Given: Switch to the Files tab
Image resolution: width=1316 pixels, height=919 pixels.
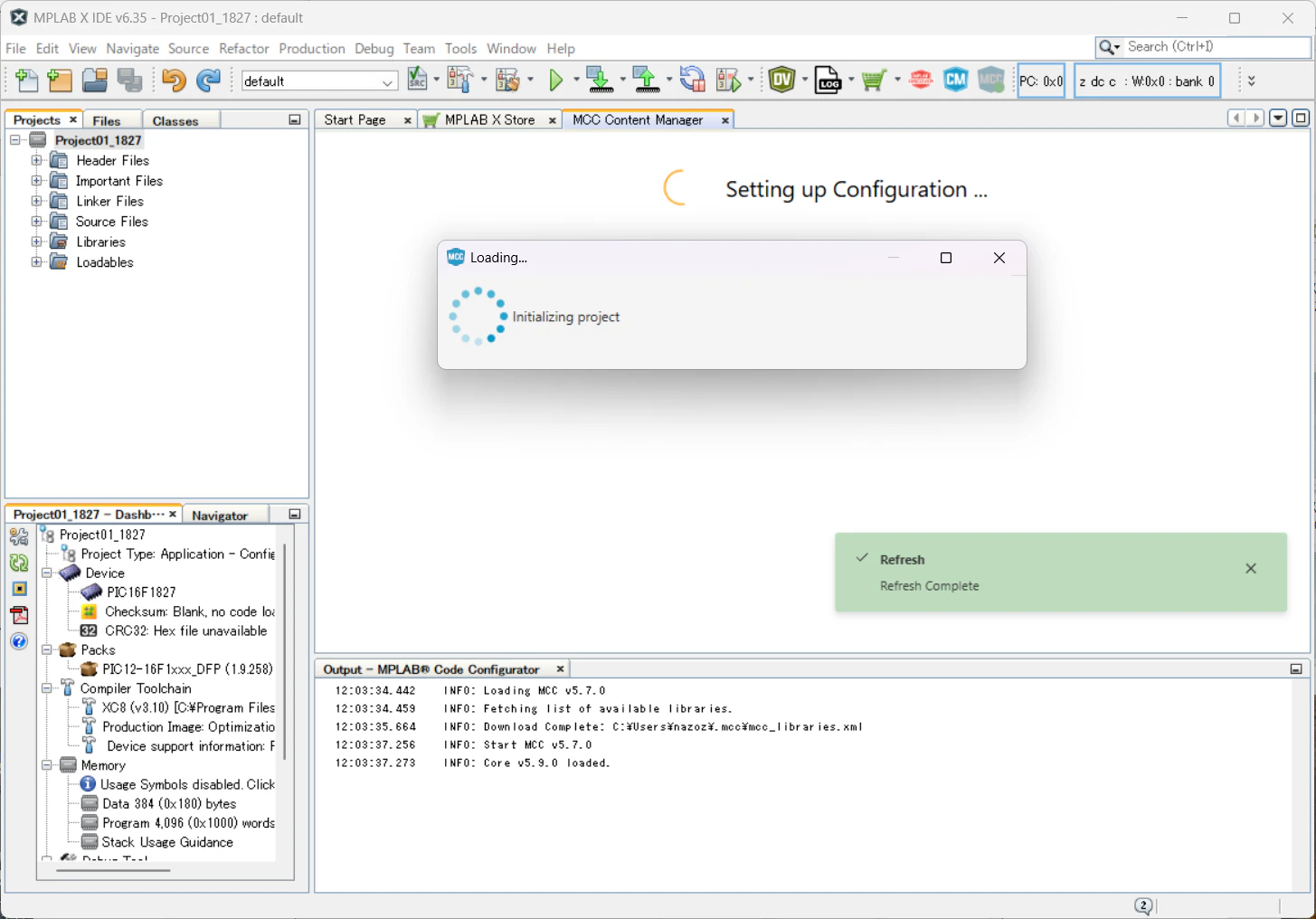Looking at the screenshot, I should click(x=107, y=120).
